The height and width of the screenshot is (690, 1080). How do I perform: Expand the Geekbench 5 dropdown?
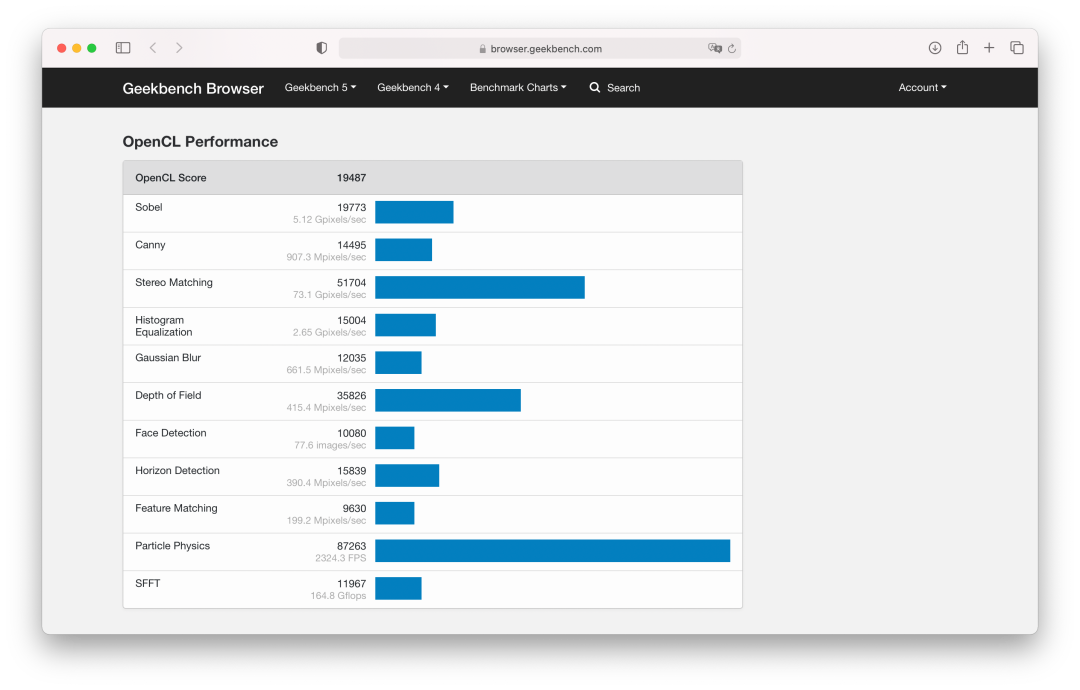[x=320, y=88]
